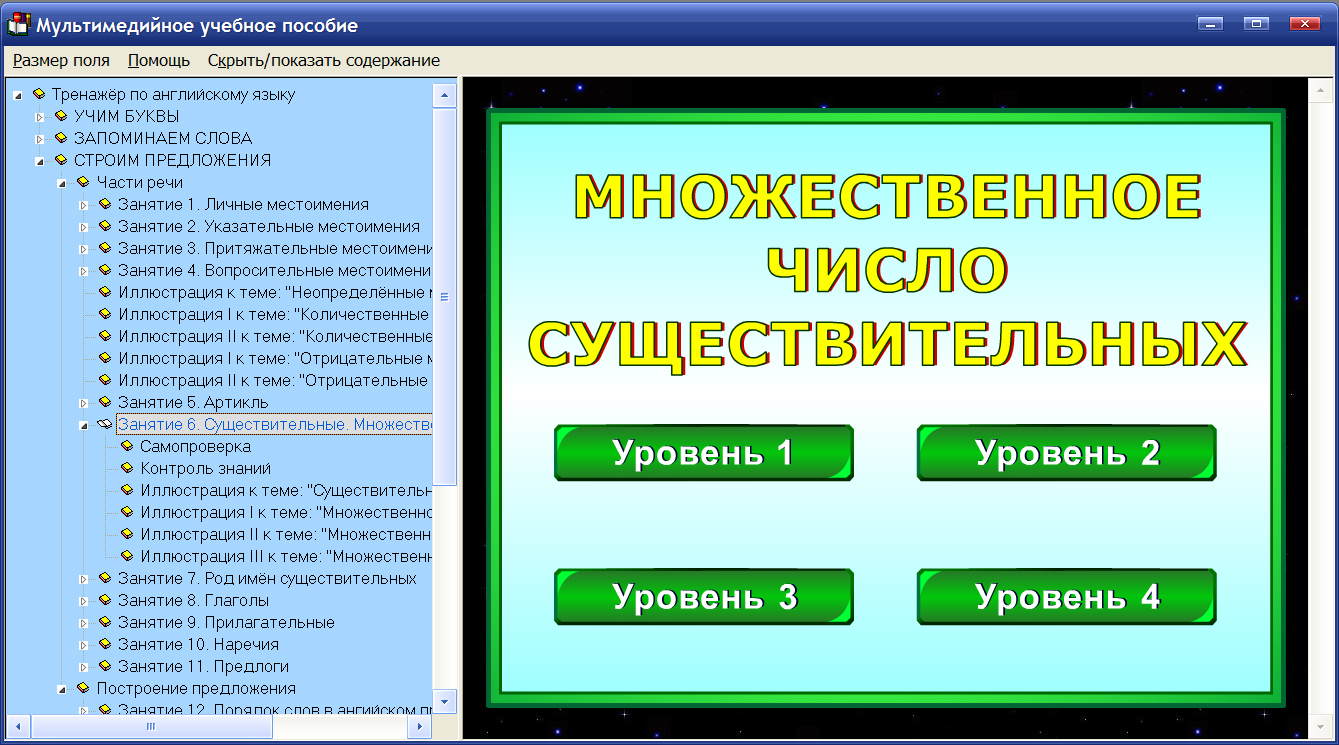
Task: Click the book icon next to "Занятие 10. Наречия"
Action: pyautogui.click(x=106, y=644)
